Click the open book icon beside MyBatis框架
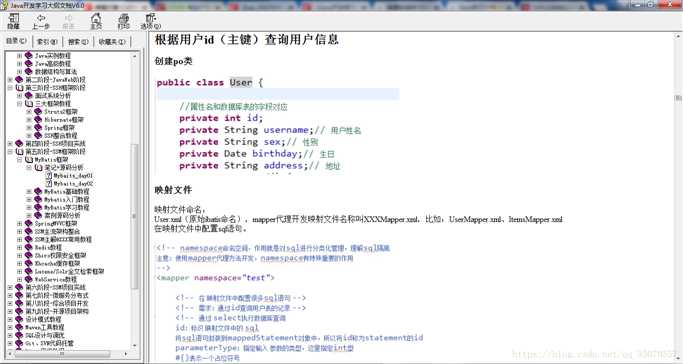This screenshot has height=364, width=683. click(x=29, y=159)
